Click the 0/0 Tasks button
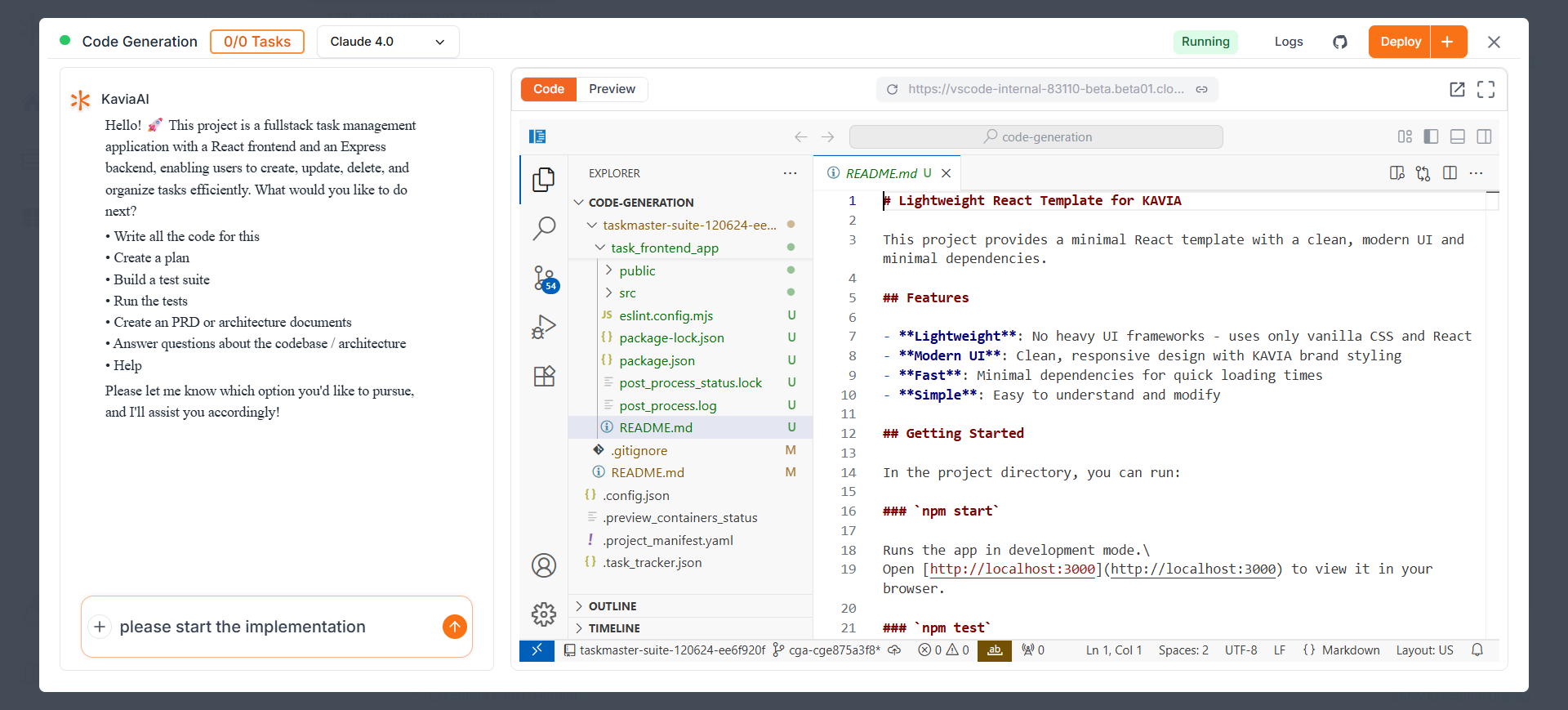 (257, 42)
